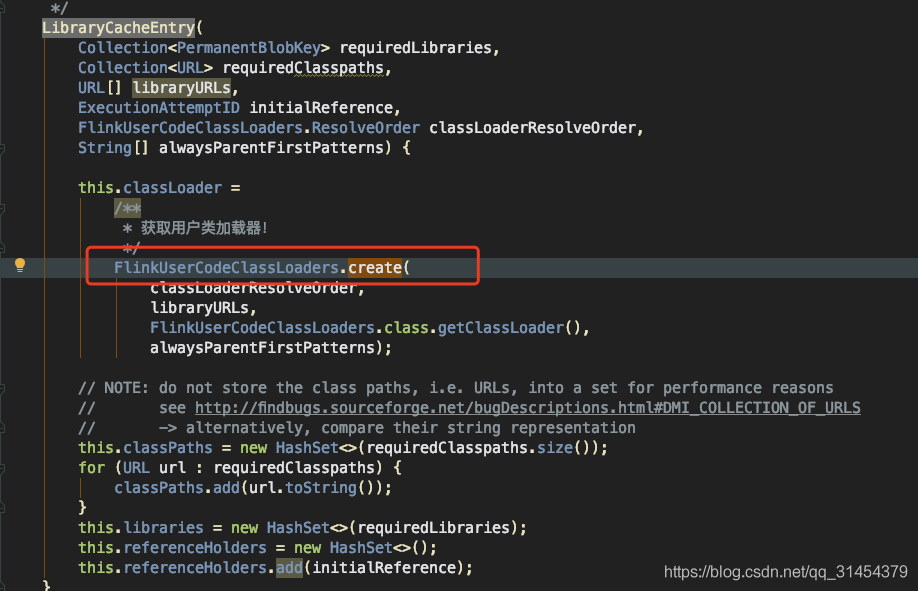Click requiredLibraries parameter after PermanentBlobKey

pos(416,47)
